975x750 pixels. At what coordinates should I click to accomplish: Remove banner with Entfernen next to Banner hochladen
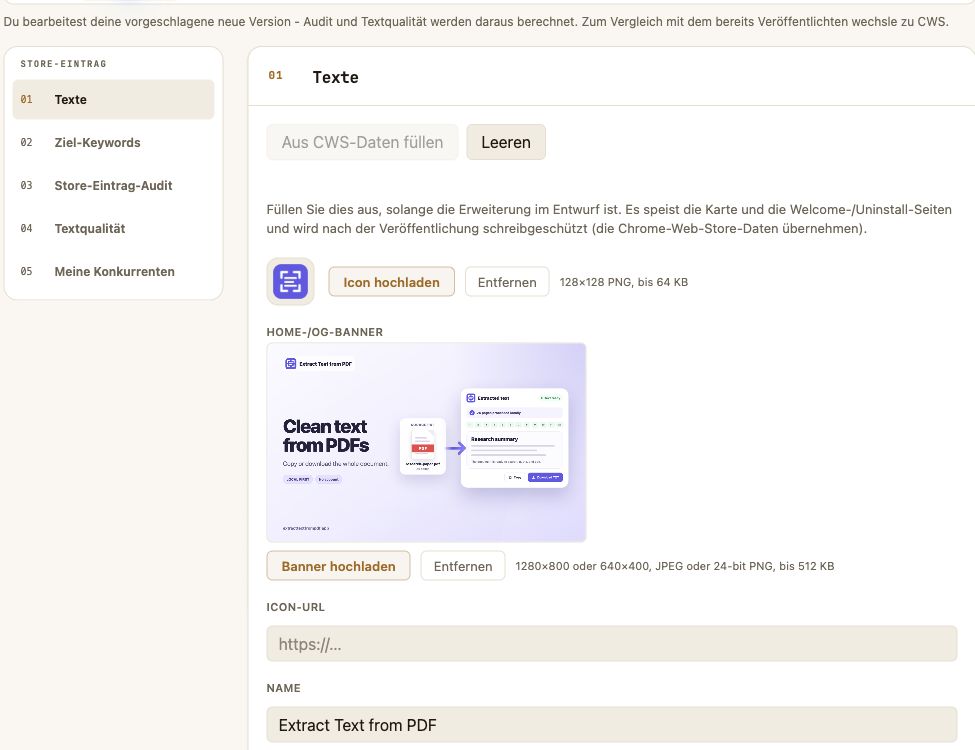click(x=463, y=566)
